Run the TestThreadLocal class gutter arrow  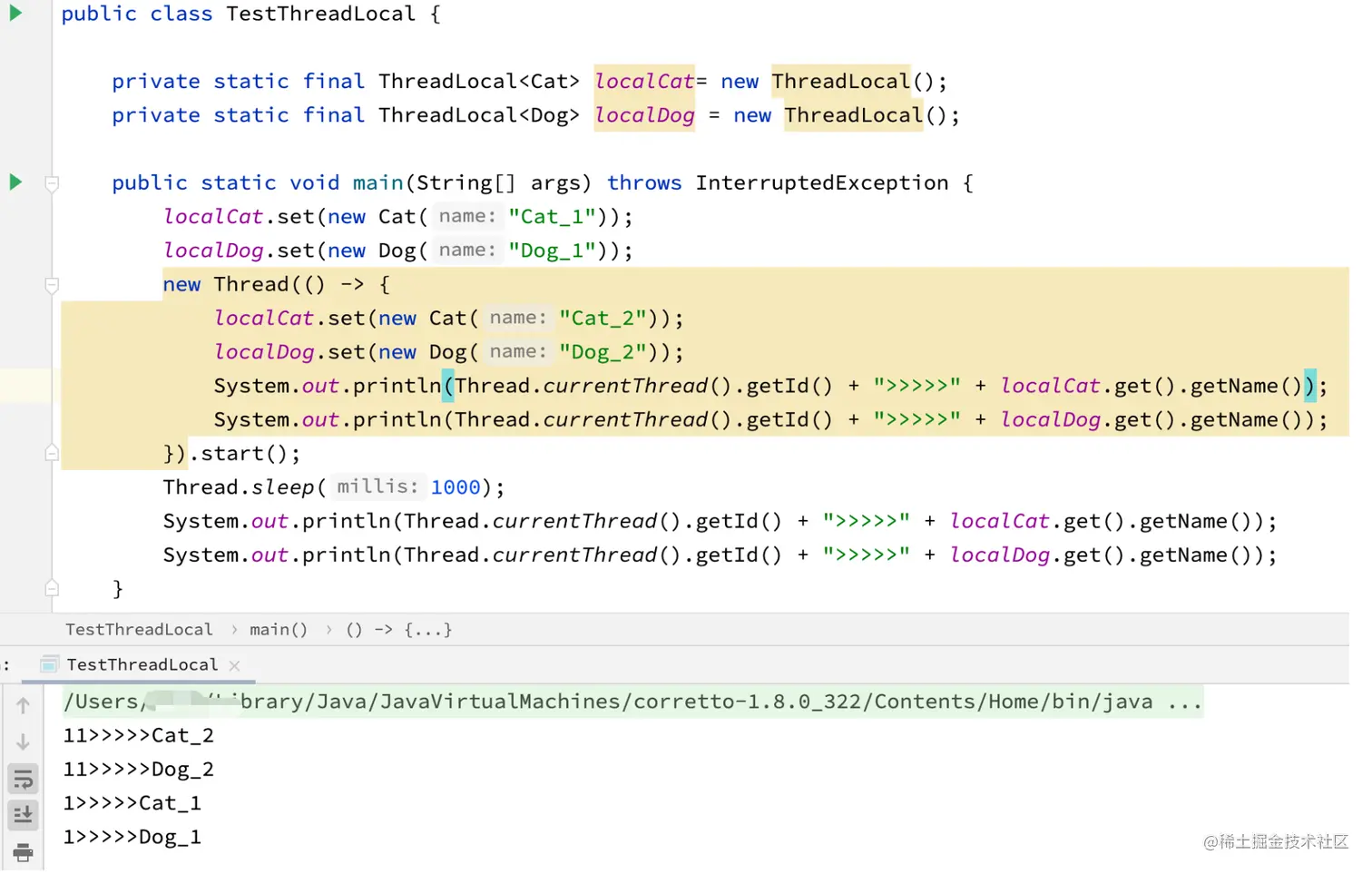[x=15, y=13]
